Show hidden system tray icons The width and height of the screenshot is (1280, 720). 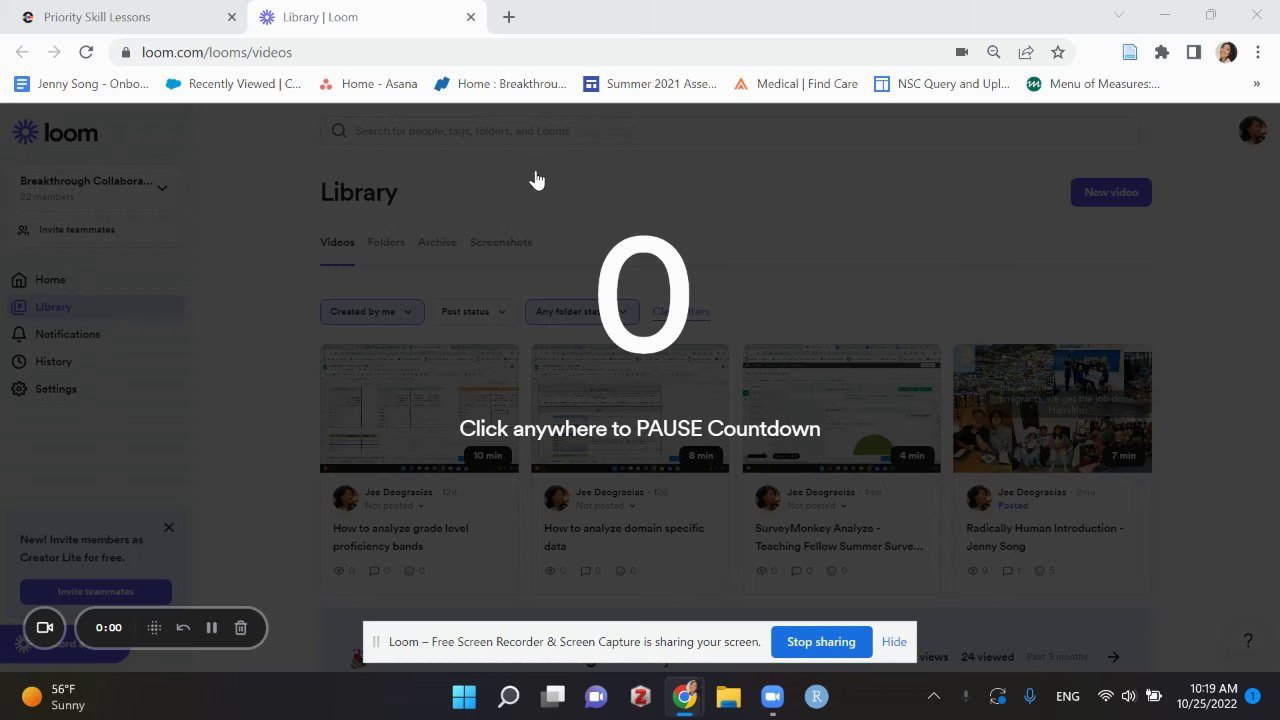coord(934,696)
